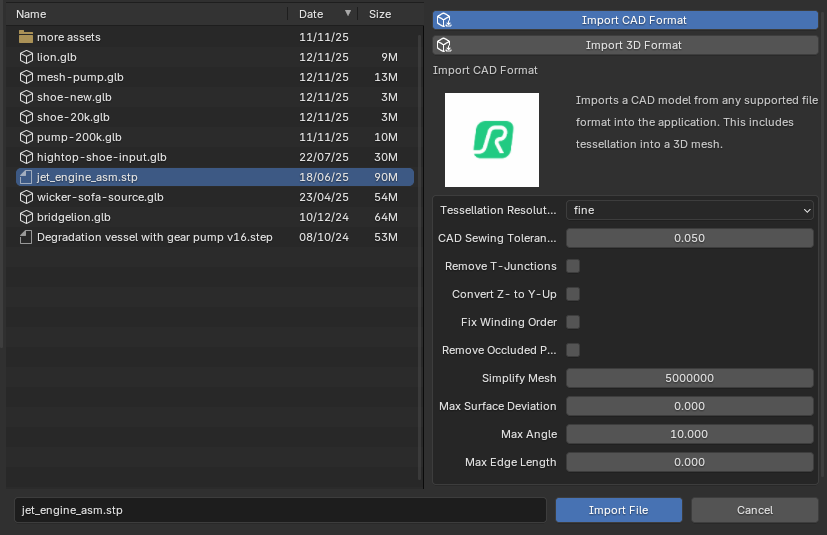Open the Tessellation Resolution dropdown
The height and width of the screenshot is (535, 827).
[x=690, y=210]
